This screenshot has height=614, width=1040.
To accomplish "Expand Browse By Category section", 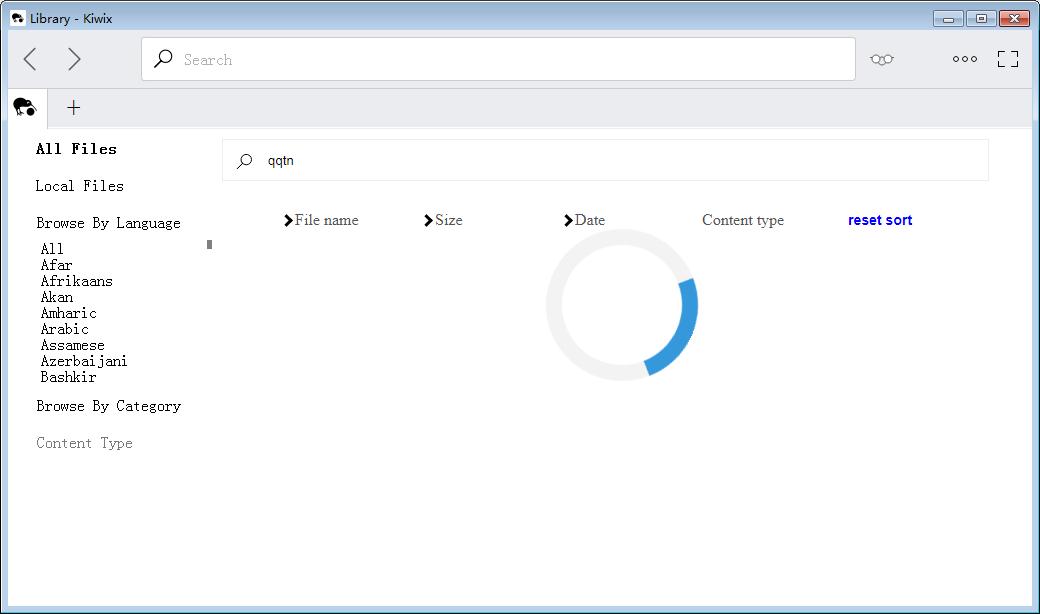I will 109,406.
